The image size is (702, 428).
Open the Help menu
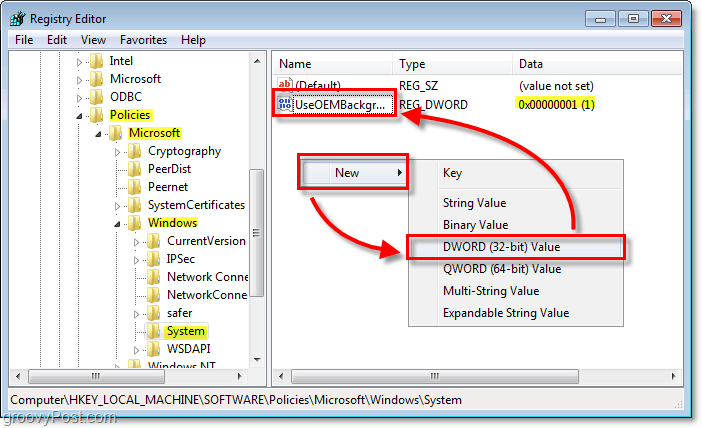tap(193, 40)
